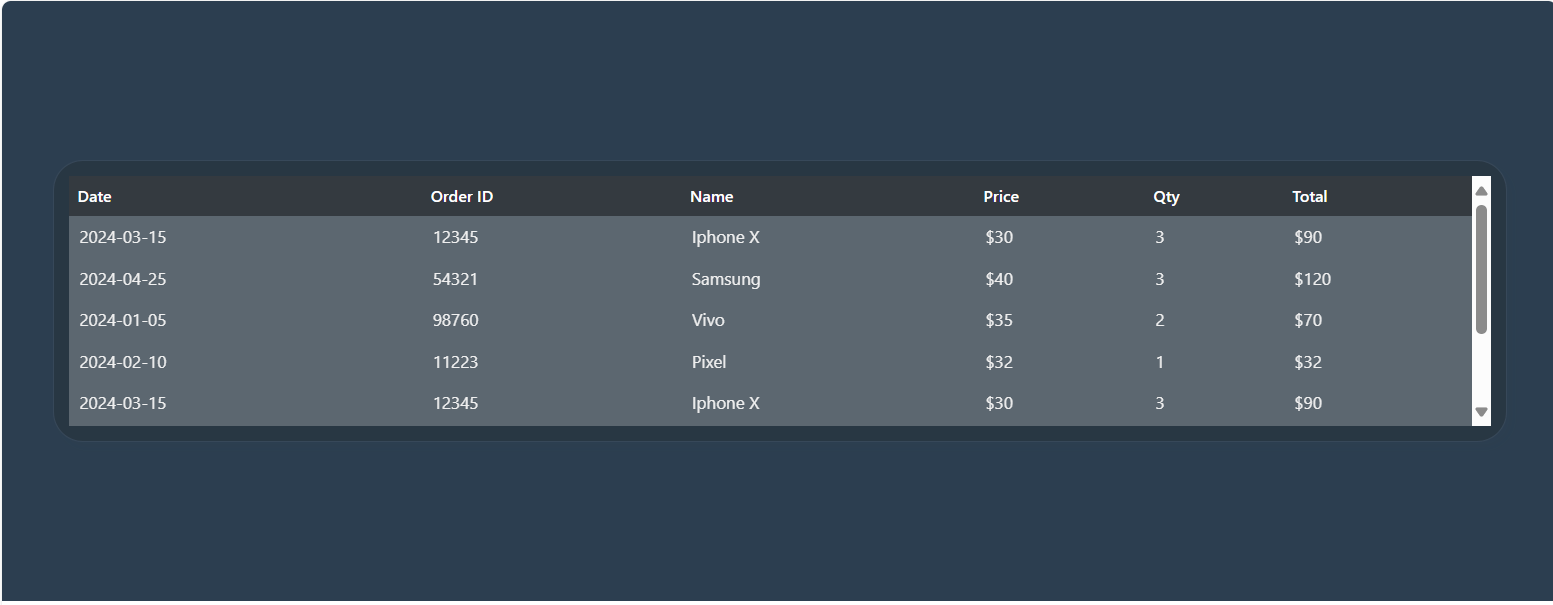
Task: Select order ID 11223
Action: tap(455, 362)
